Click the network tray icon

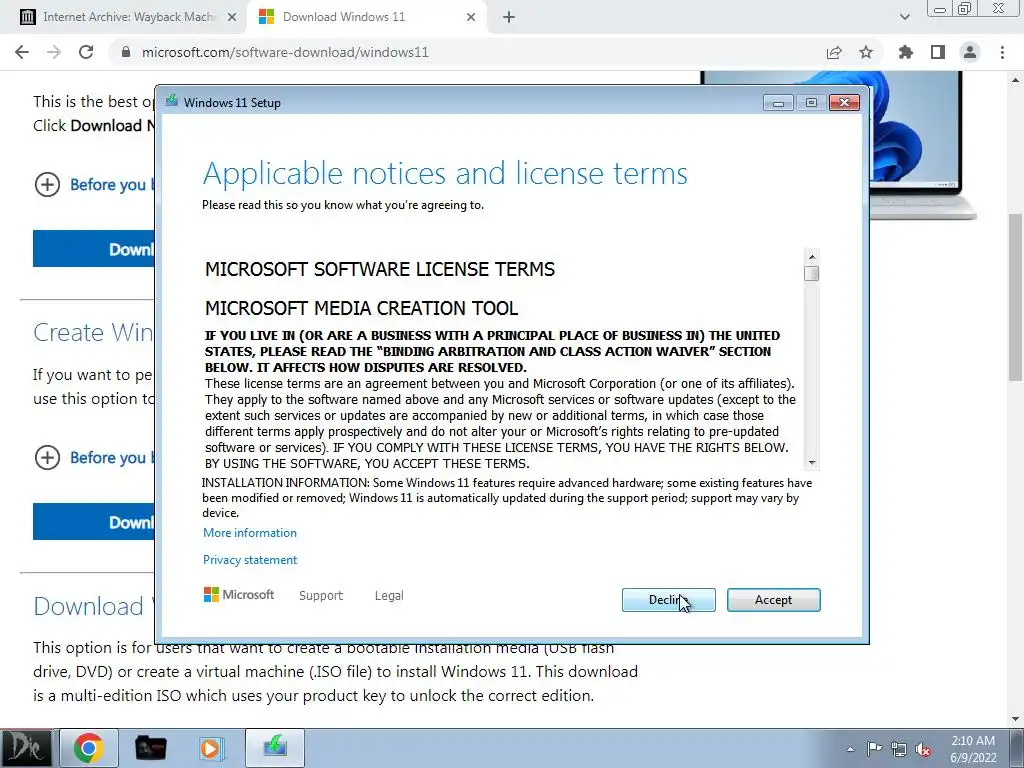pos(899,749)
